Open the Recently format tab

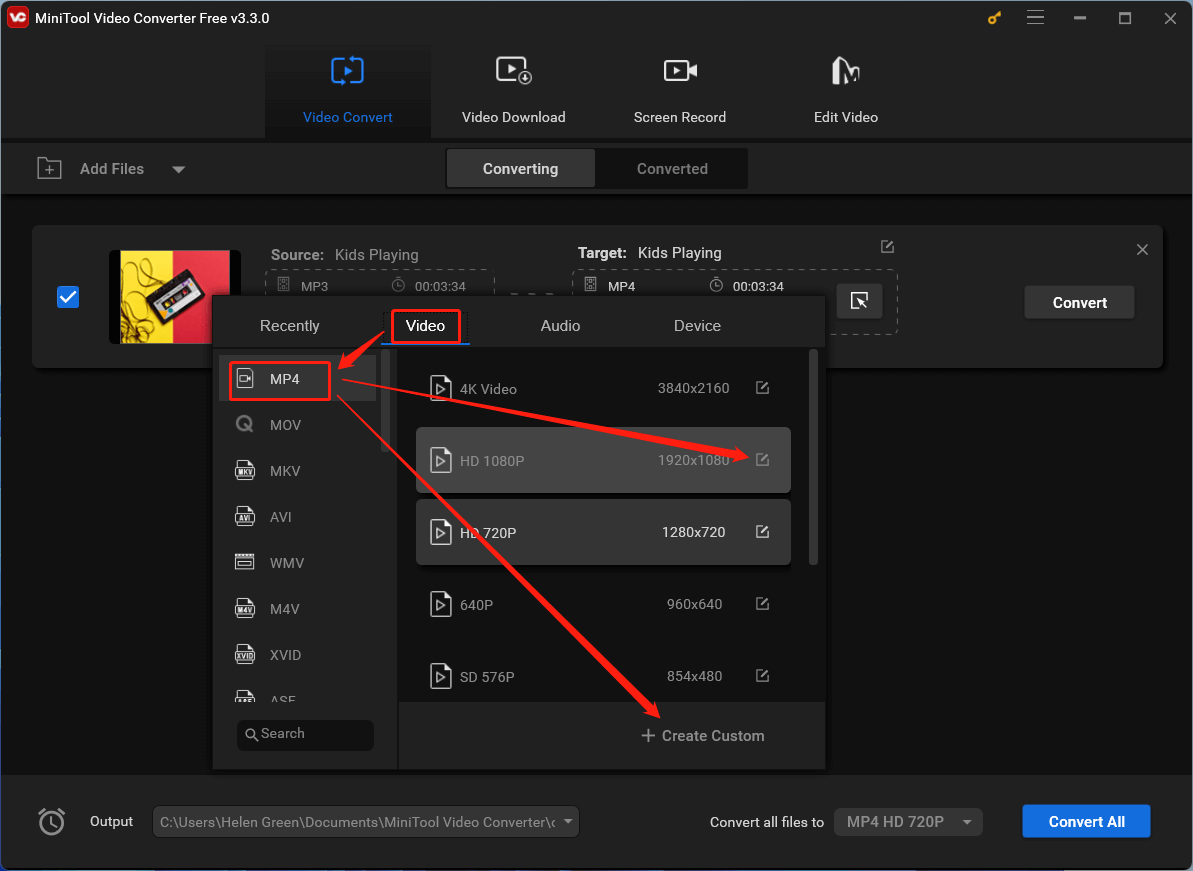(289, 326)
